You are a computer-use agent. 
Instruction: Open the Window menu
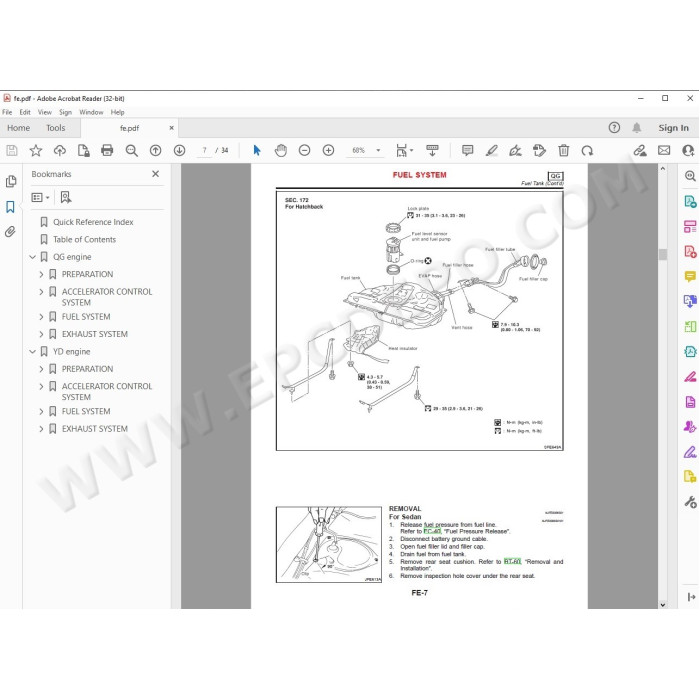click(x=91, y=112)
